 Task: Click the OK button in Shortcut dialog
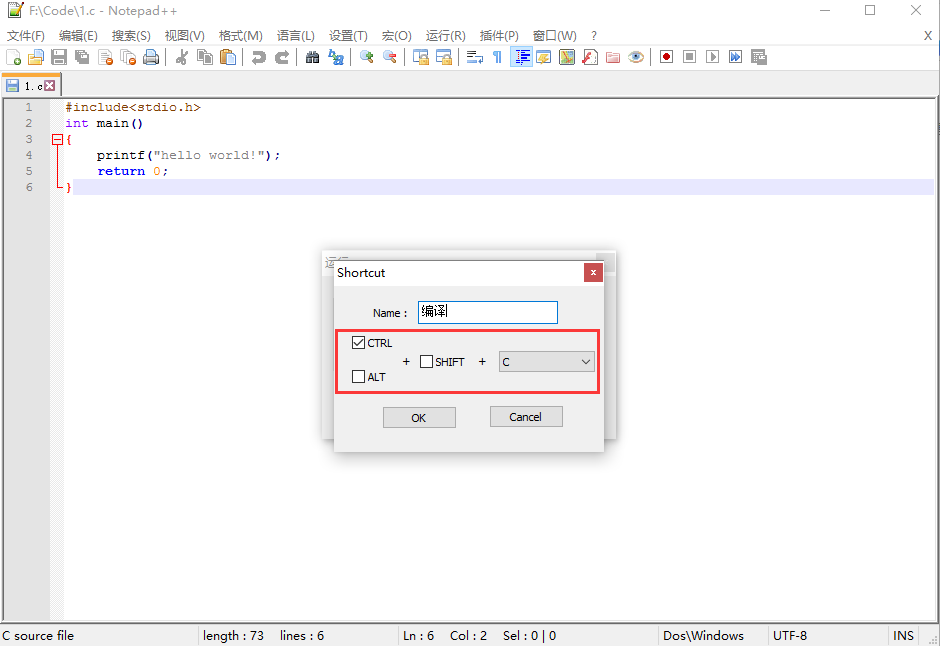(x=419, y=417)
